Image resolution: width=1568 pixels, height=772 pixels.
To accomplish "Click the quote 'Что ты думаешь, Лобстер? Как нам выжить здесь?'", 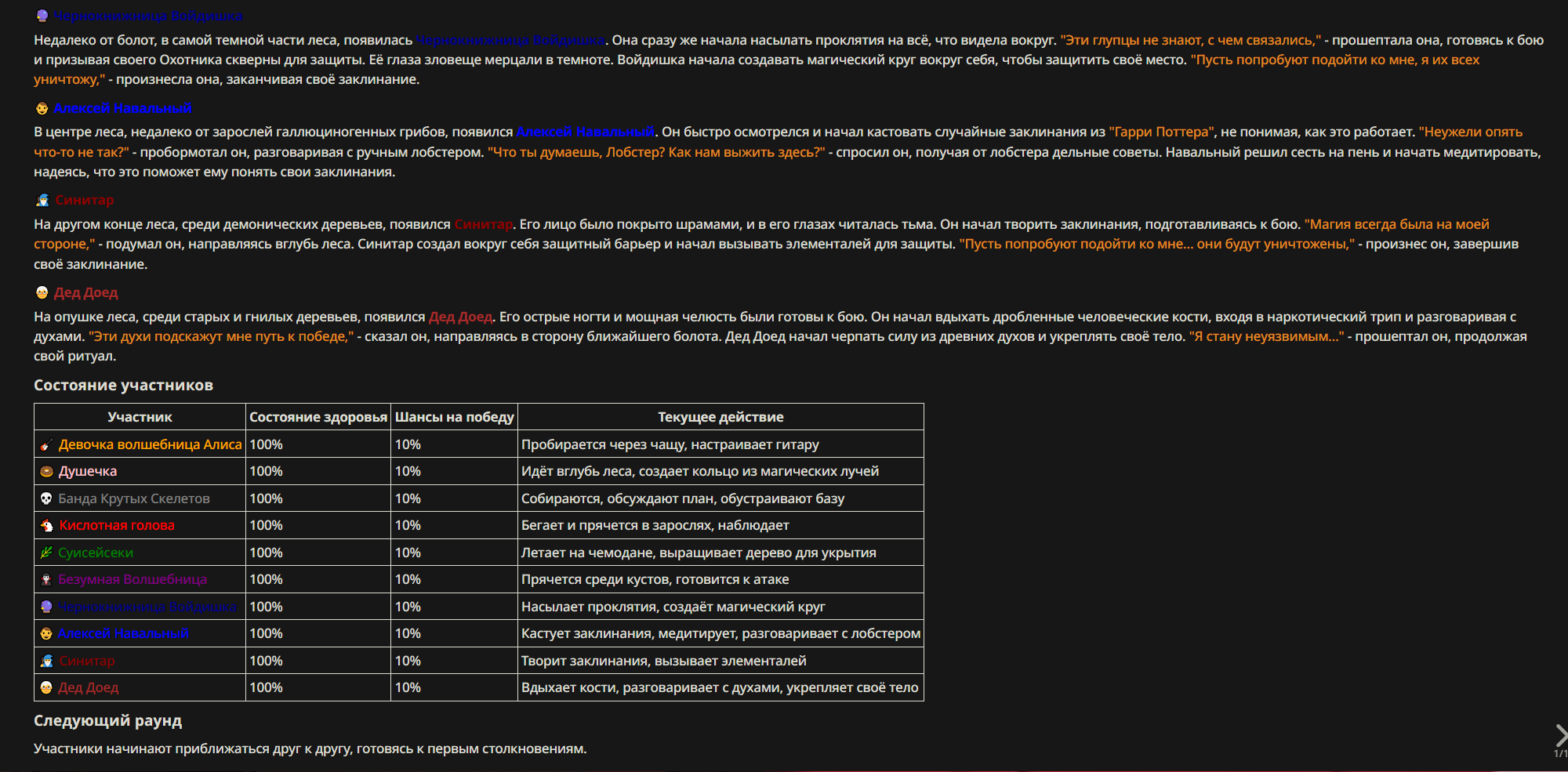I will click(656, 152).
